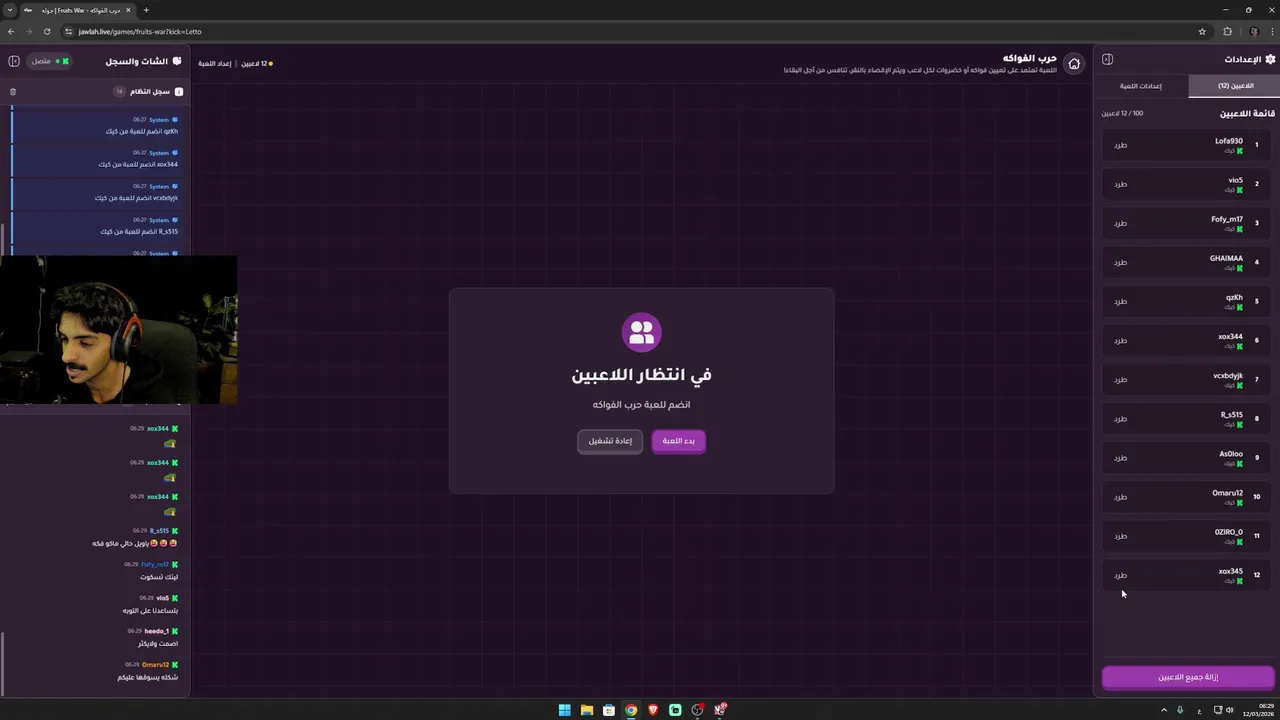This screenshot has width=1280, height=720.
Task: Close the Fruits War browser tab
Action: [130, 10]
